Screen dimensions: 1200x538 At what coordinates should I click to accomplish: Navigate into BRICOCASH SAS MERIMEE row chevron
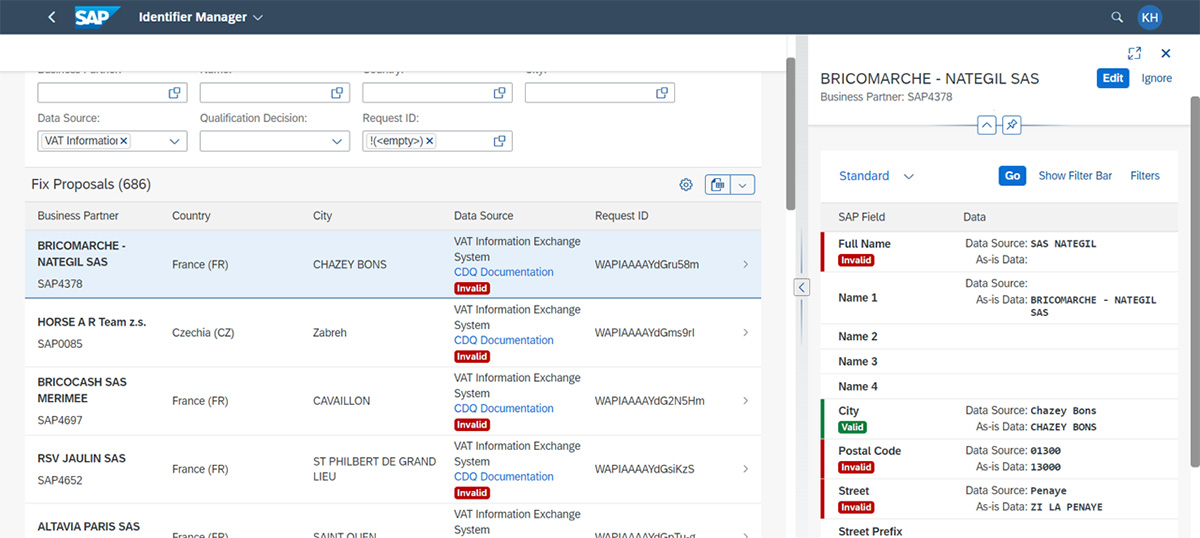[745, 400]
